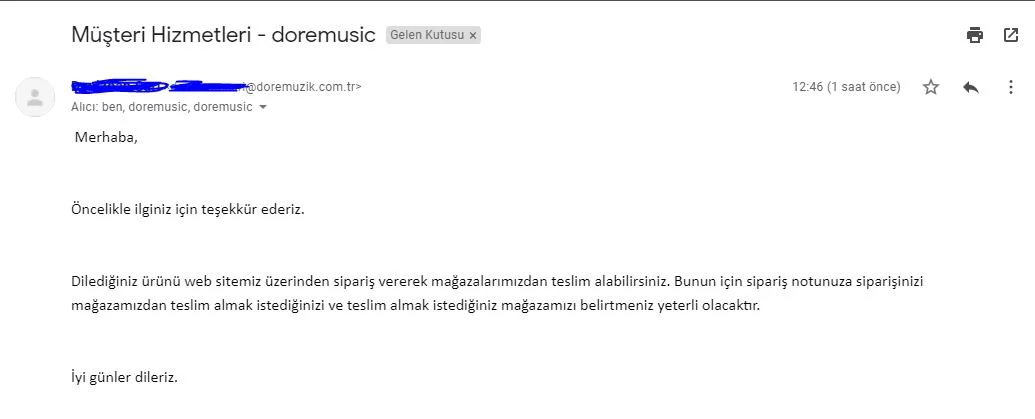Click the Merhaba greeting text
The image size is (1035, 419).
(106, 137)
